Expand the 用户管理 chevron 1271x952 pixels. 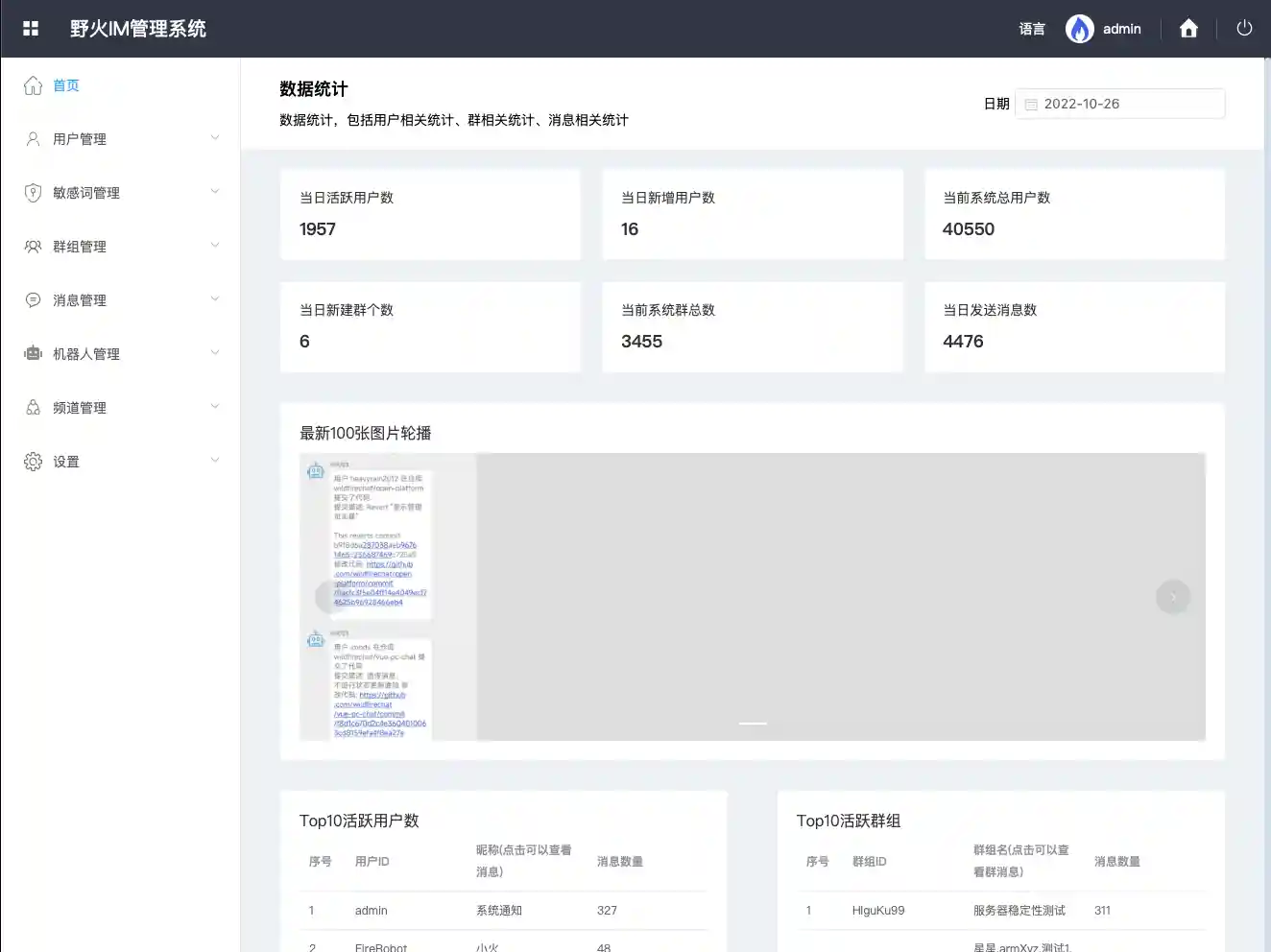(x=215, y=138)
